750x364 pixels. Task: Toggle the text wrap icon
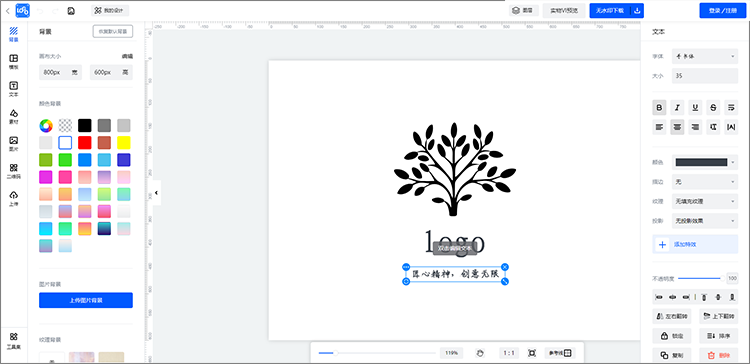(731, 108)
